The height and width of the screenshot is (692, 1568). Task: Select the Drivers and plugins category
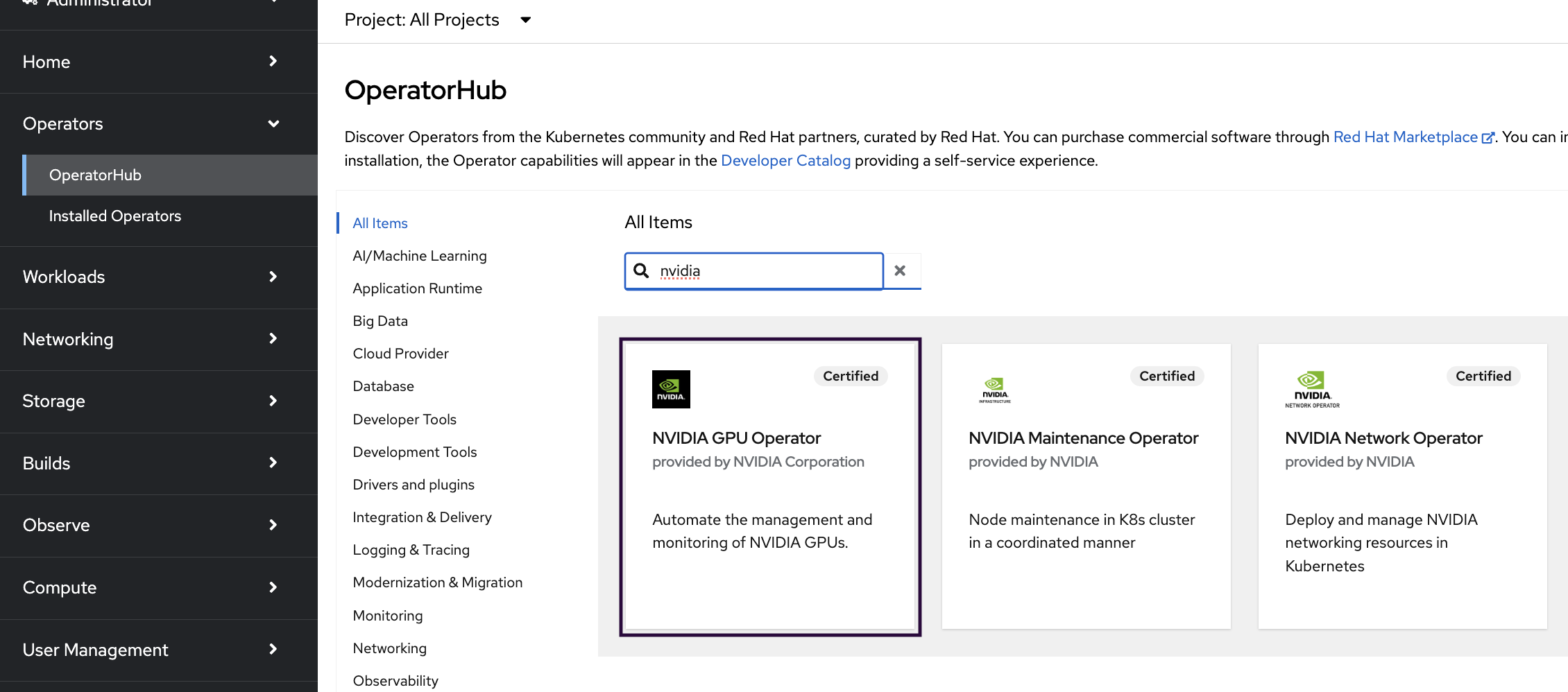[414, 485]
